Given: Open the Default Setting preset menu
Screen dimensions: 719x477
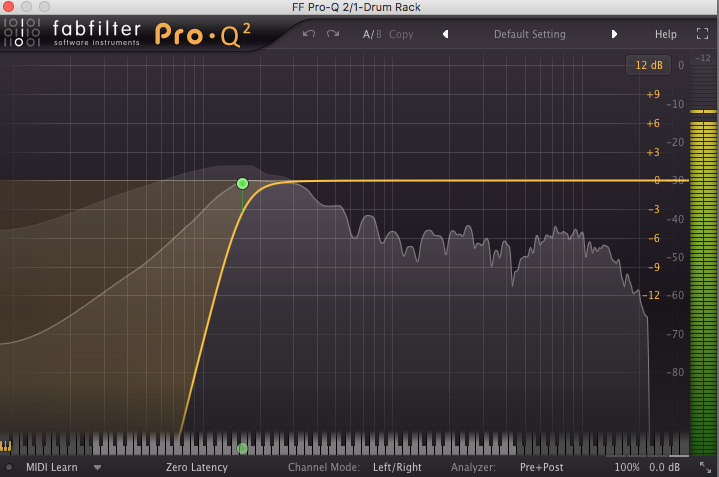Looking at the screenshot, I should (530, 34).
